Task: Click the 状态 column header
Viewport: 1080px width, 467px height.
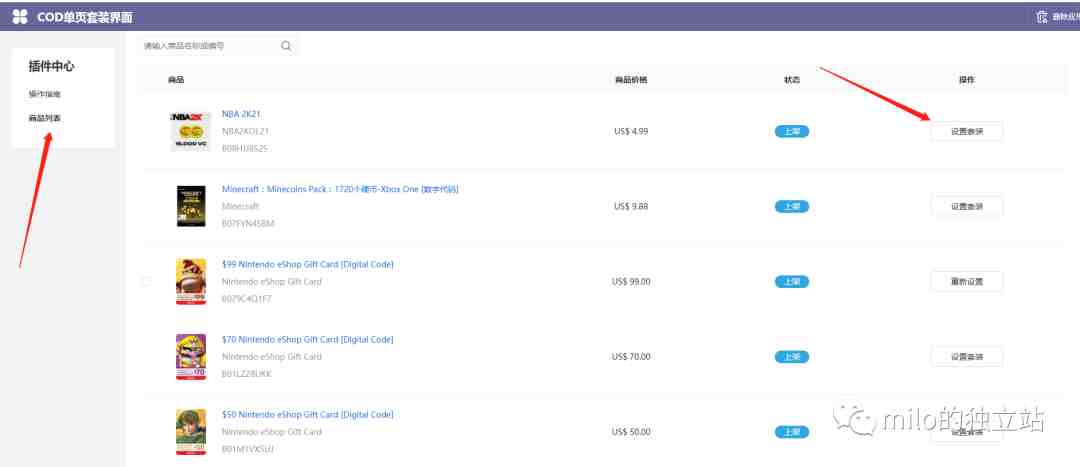Action: 792,80
